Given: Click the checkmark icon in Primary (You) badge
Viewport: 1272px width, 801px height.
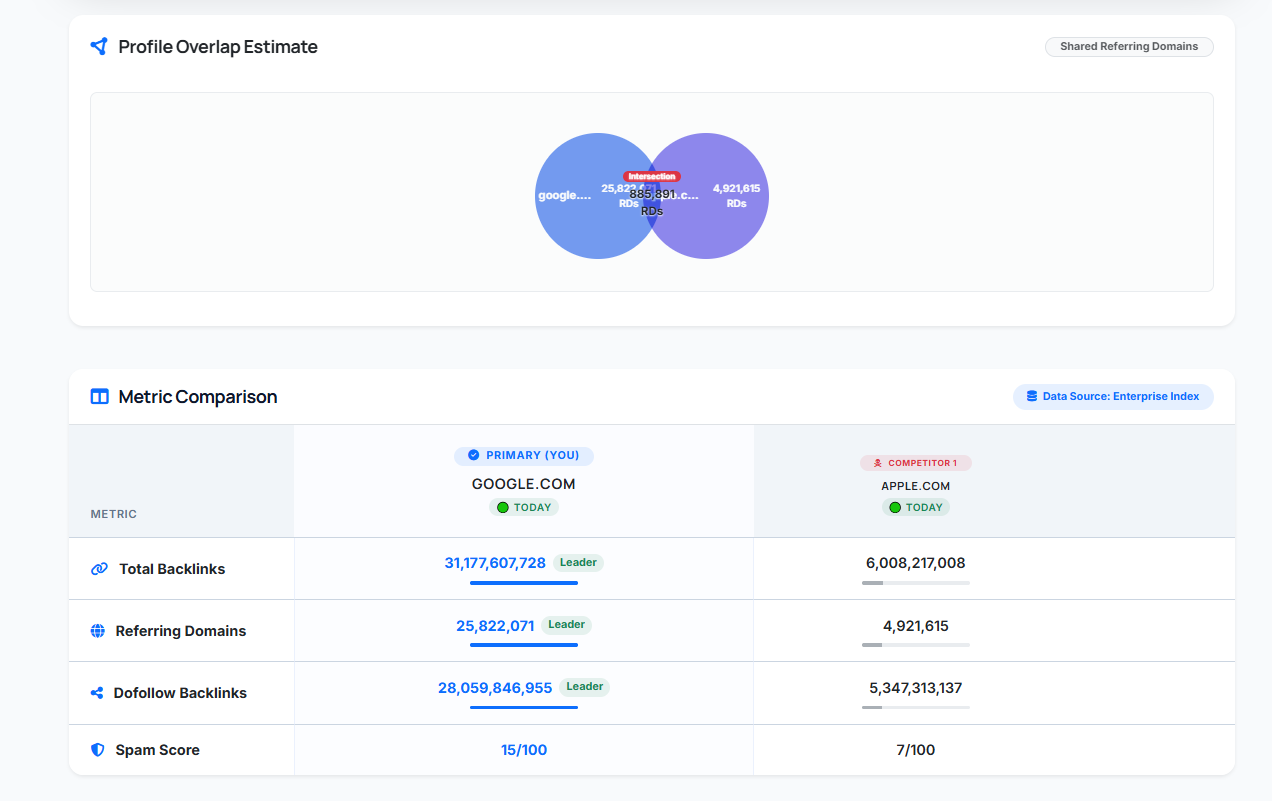Looking at the screenshot, I should (473, 455).
